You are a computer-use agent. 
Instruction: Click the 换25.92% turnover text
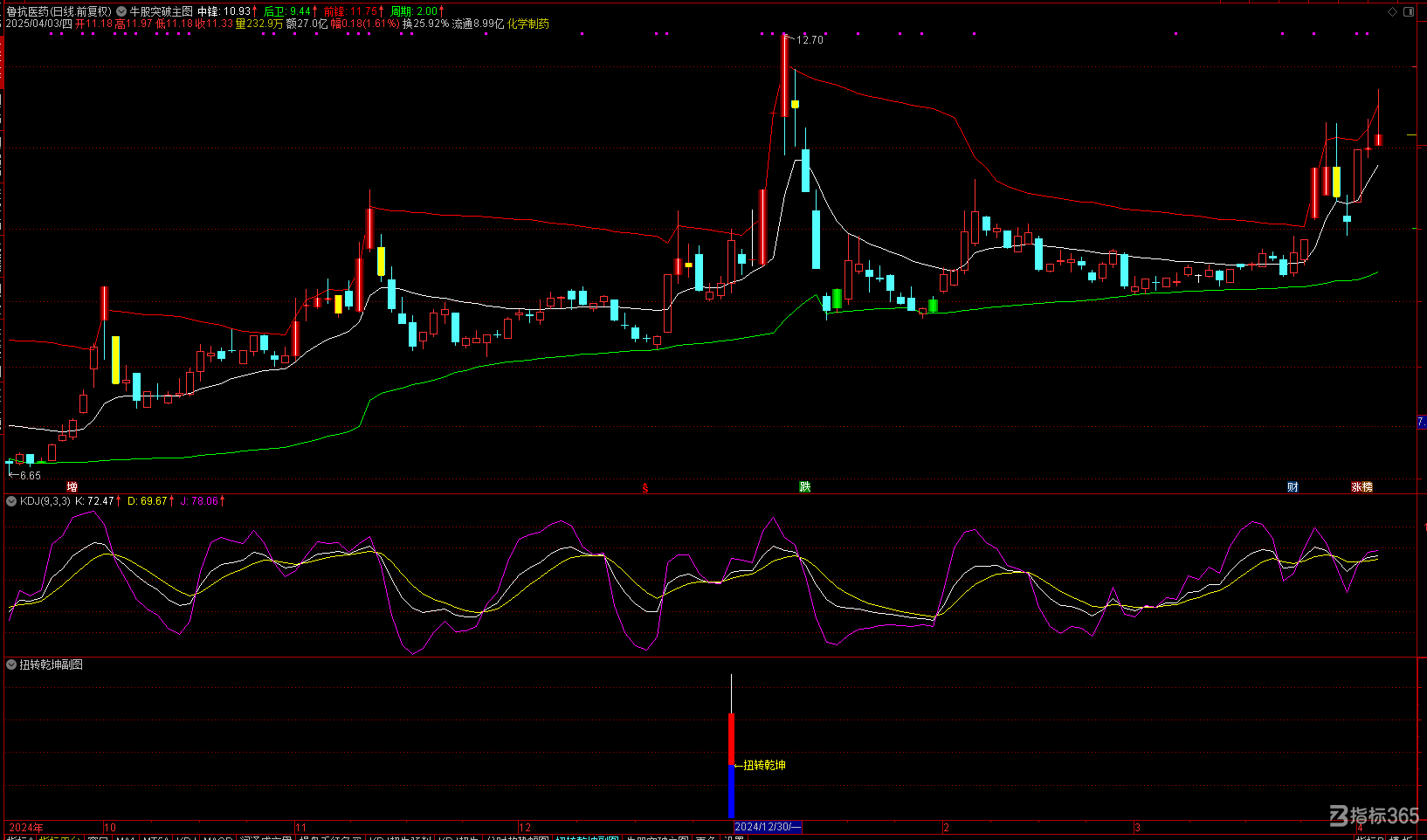(425, 24)
